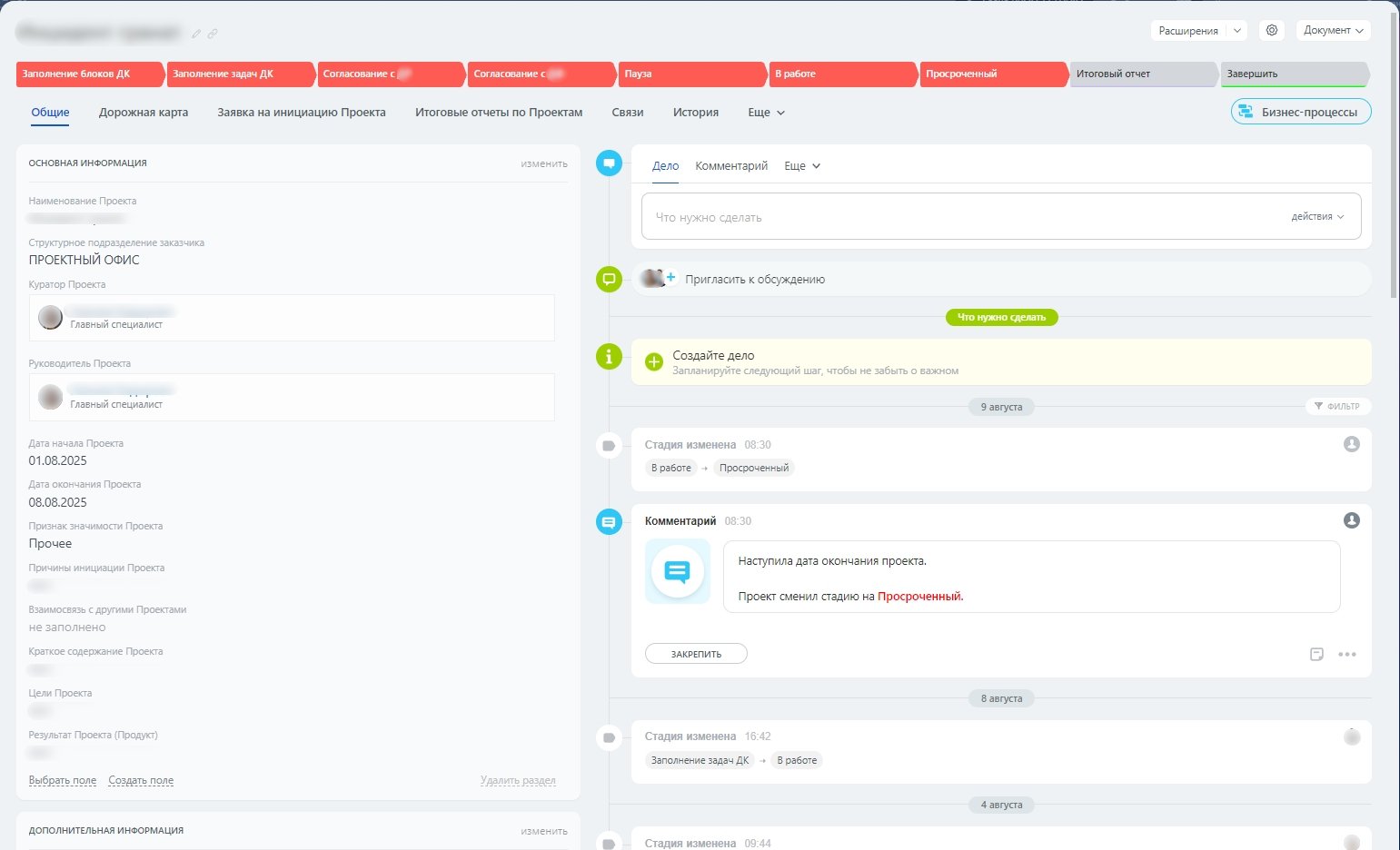Click the funnel icon of the timeline filter

point(1318,406)
